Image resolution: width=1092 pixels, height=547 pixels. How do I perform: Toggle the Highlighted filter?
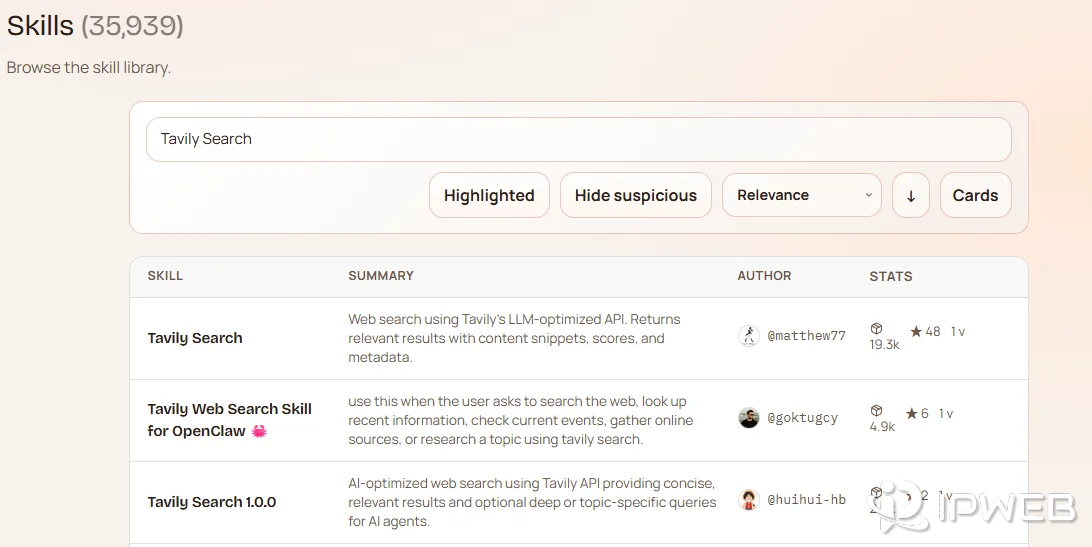(489, 195)
